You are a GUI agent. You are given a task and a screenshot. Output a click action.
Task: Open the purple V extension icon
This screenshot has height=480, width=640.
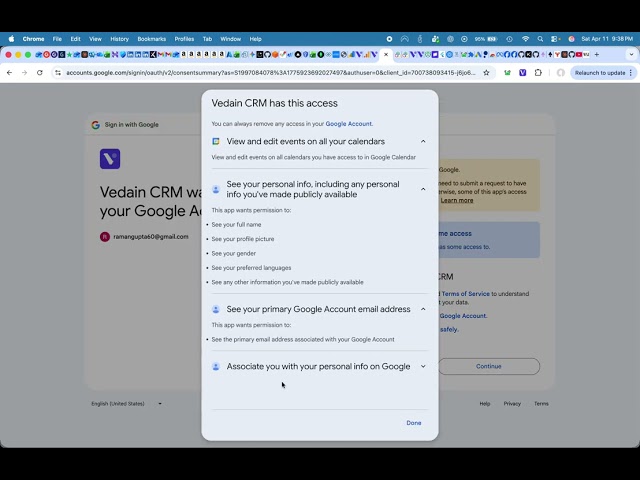point(522,73)
